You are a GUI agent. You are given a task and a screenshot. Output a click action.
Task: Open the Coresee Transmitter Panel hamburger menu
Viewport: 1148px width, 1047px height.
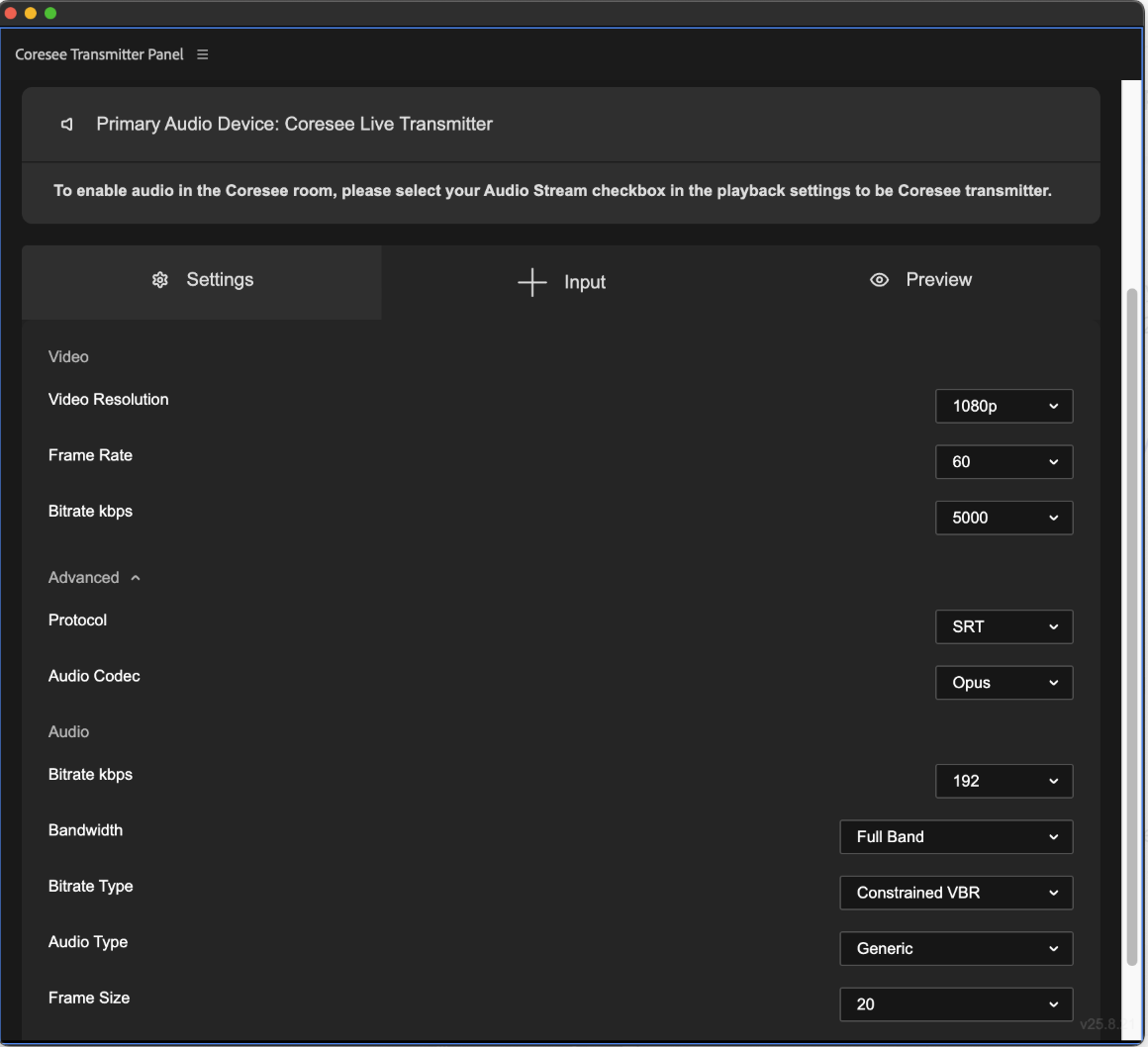(203, 54)
